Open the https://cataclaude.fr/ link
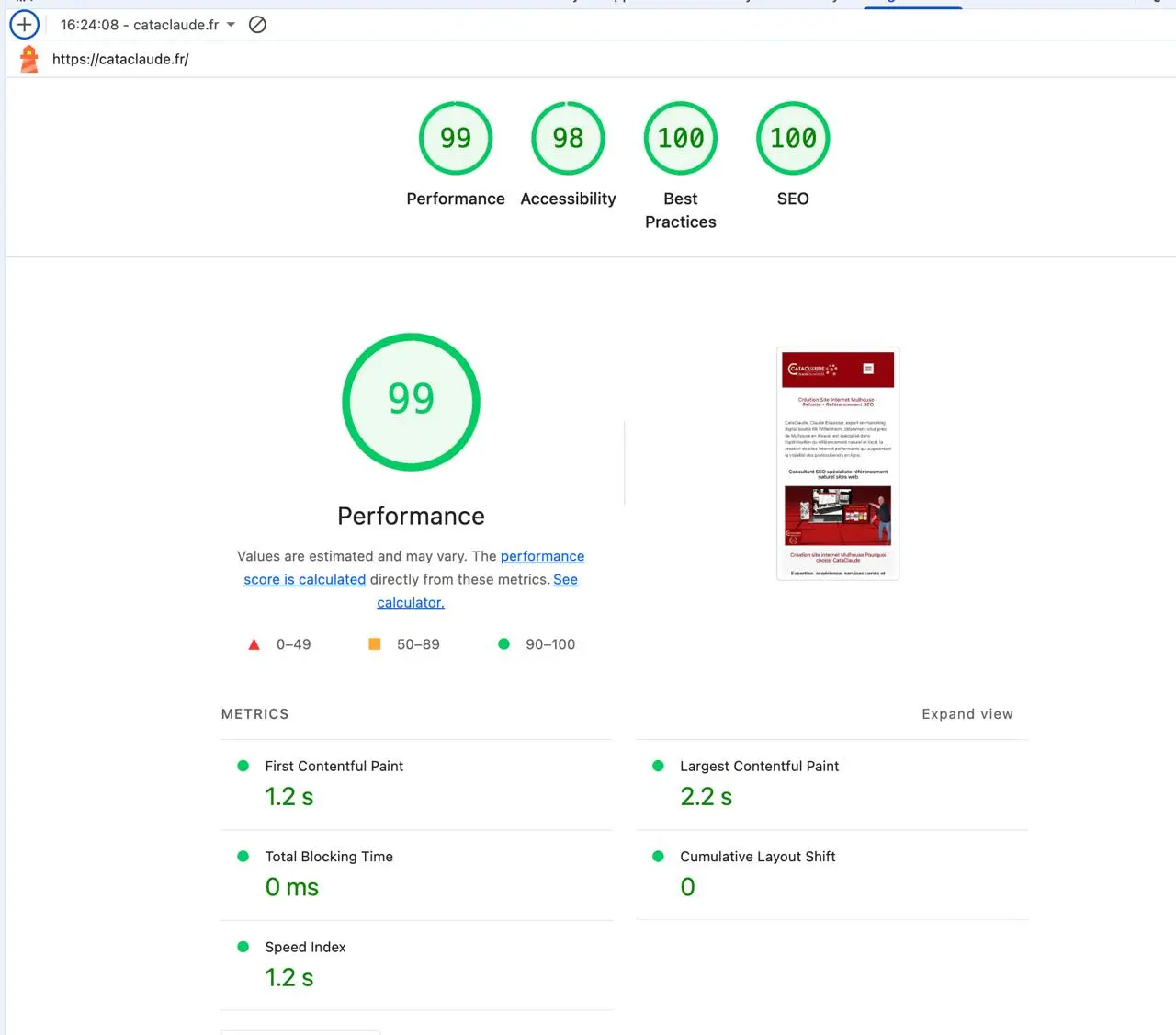Image resolution: width=1176 pixels, height=1035 pixels. 120,59
